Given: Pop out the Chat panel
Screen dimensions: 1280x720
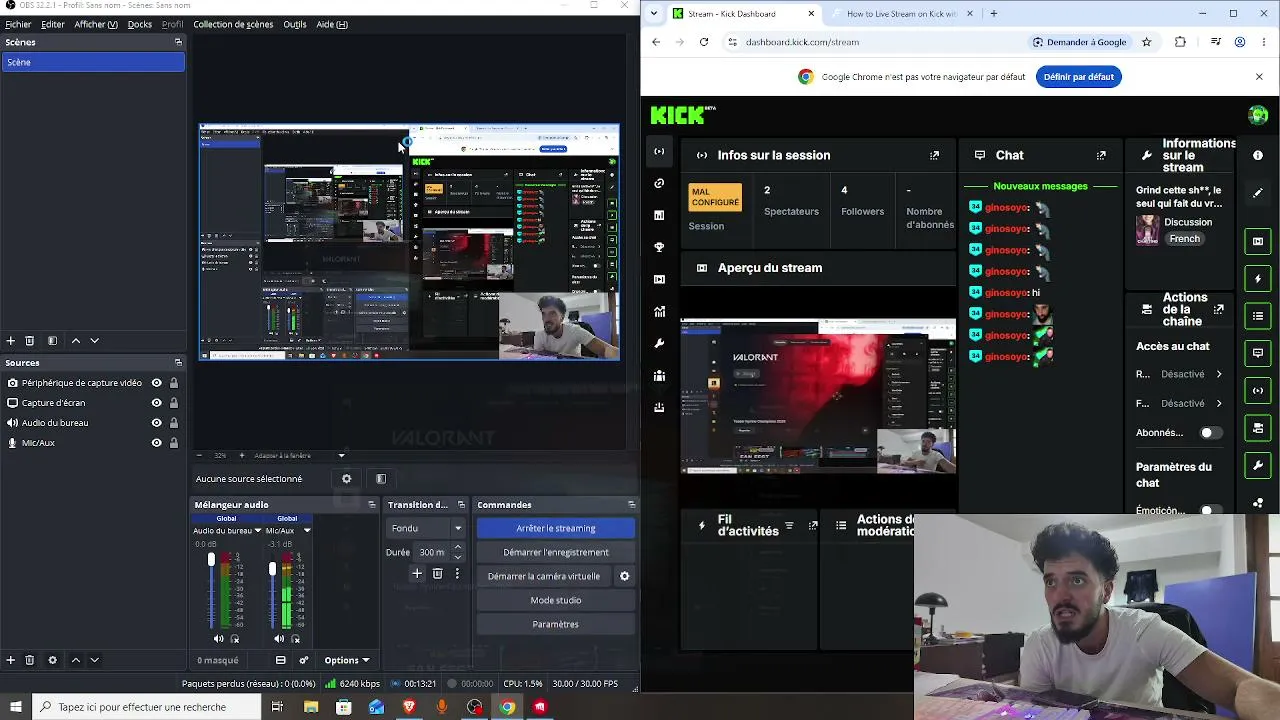Looking at the screenshot, I should 1101,155.
